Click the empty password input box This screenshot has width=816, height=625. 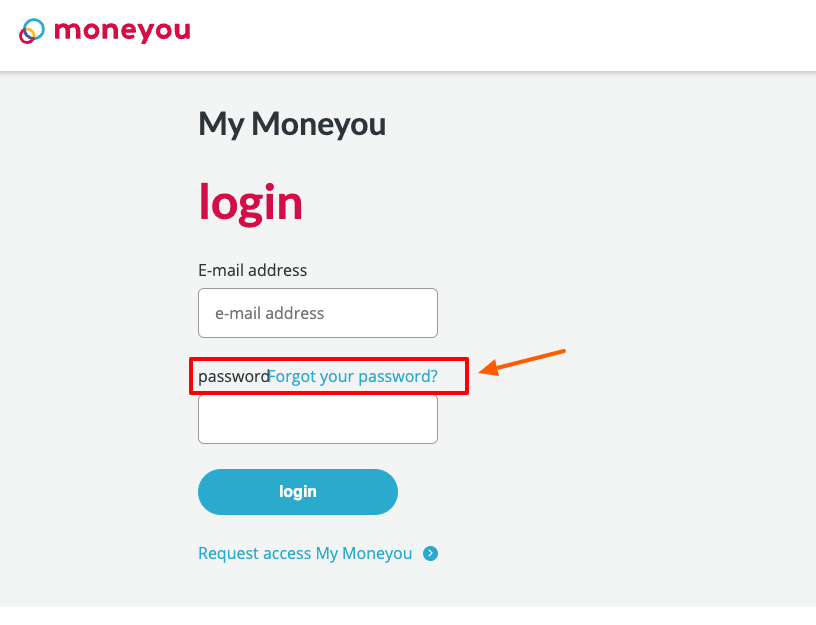(317, 419)
